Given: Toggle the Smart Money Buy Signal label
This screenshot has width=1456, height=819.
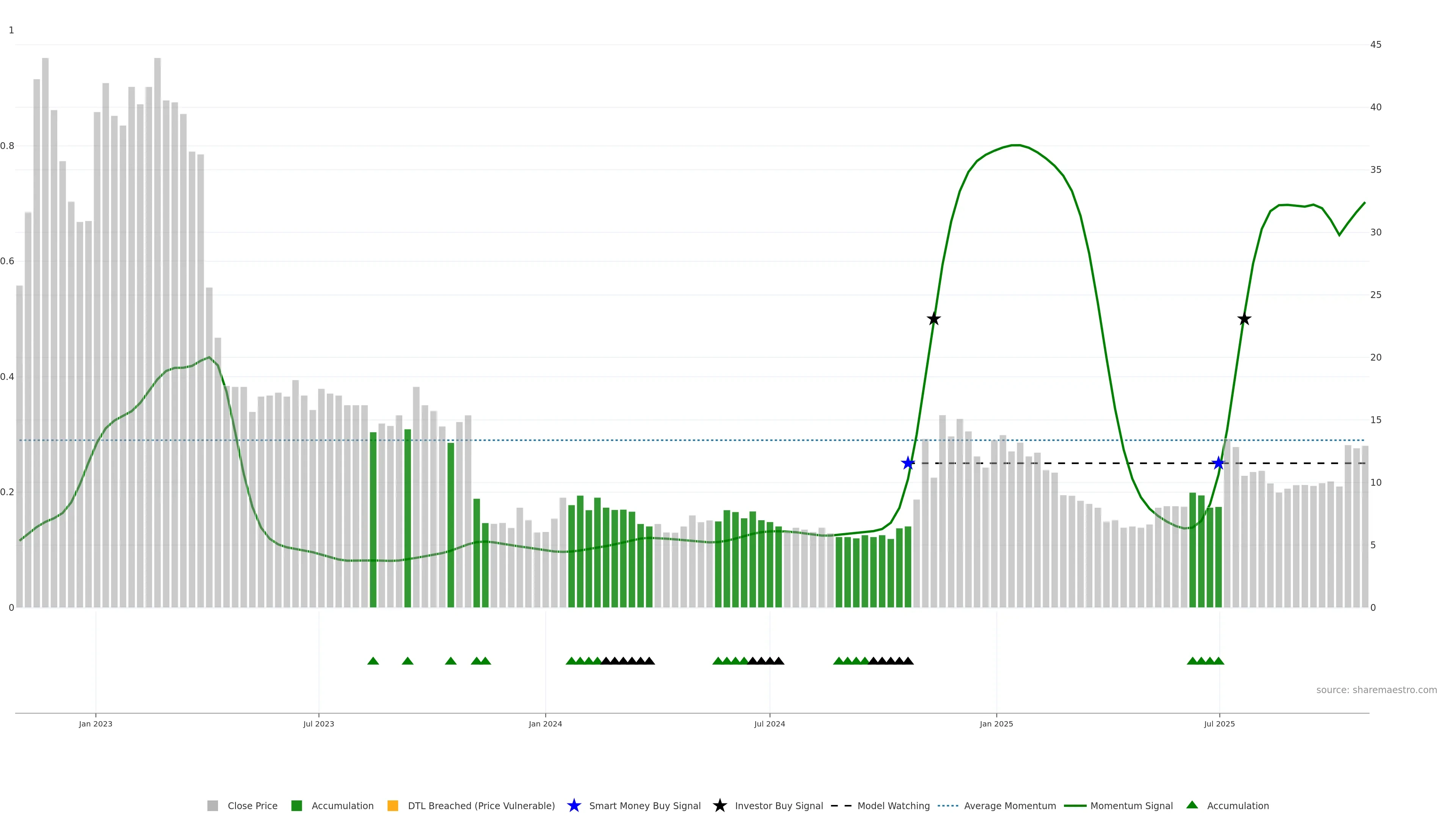Looking at the screenshot, I should coord(644,806).
